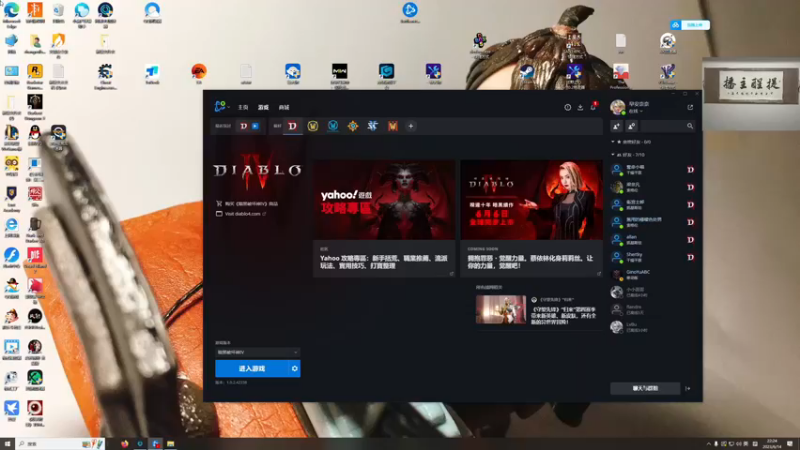Switch to the 主页 tab
Image resolution: width=800 pixels, height=450 pixels.
pyautogui.click(x=243, y=108)
